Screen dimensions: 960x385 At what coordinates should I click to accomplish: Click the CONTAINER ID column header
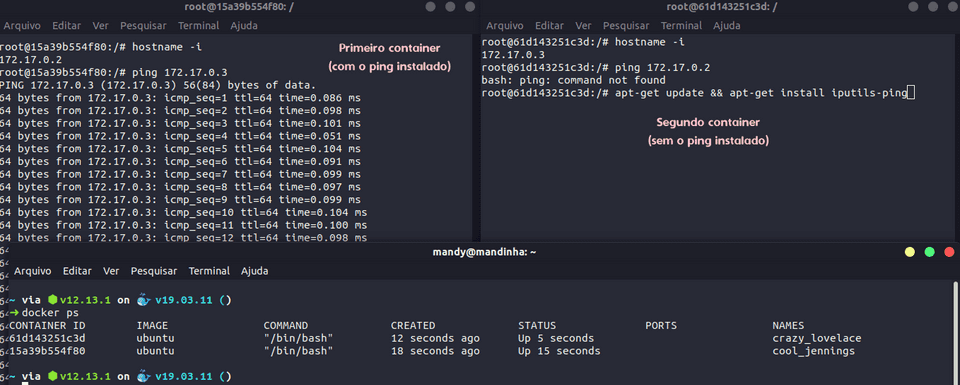[47, 326]
